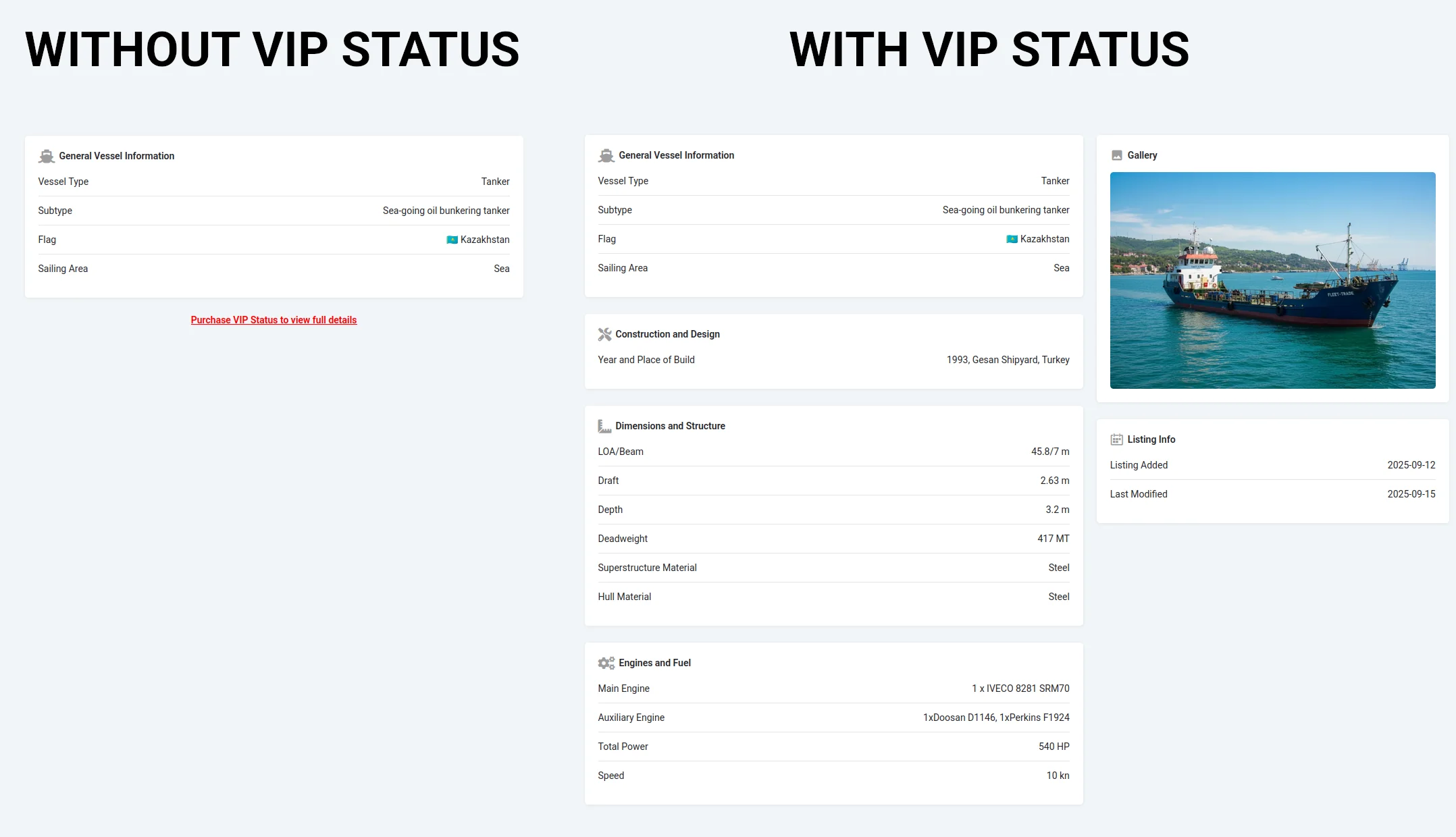
Task: Click the Auxiliary Engine row value
Action: [996, 718]
